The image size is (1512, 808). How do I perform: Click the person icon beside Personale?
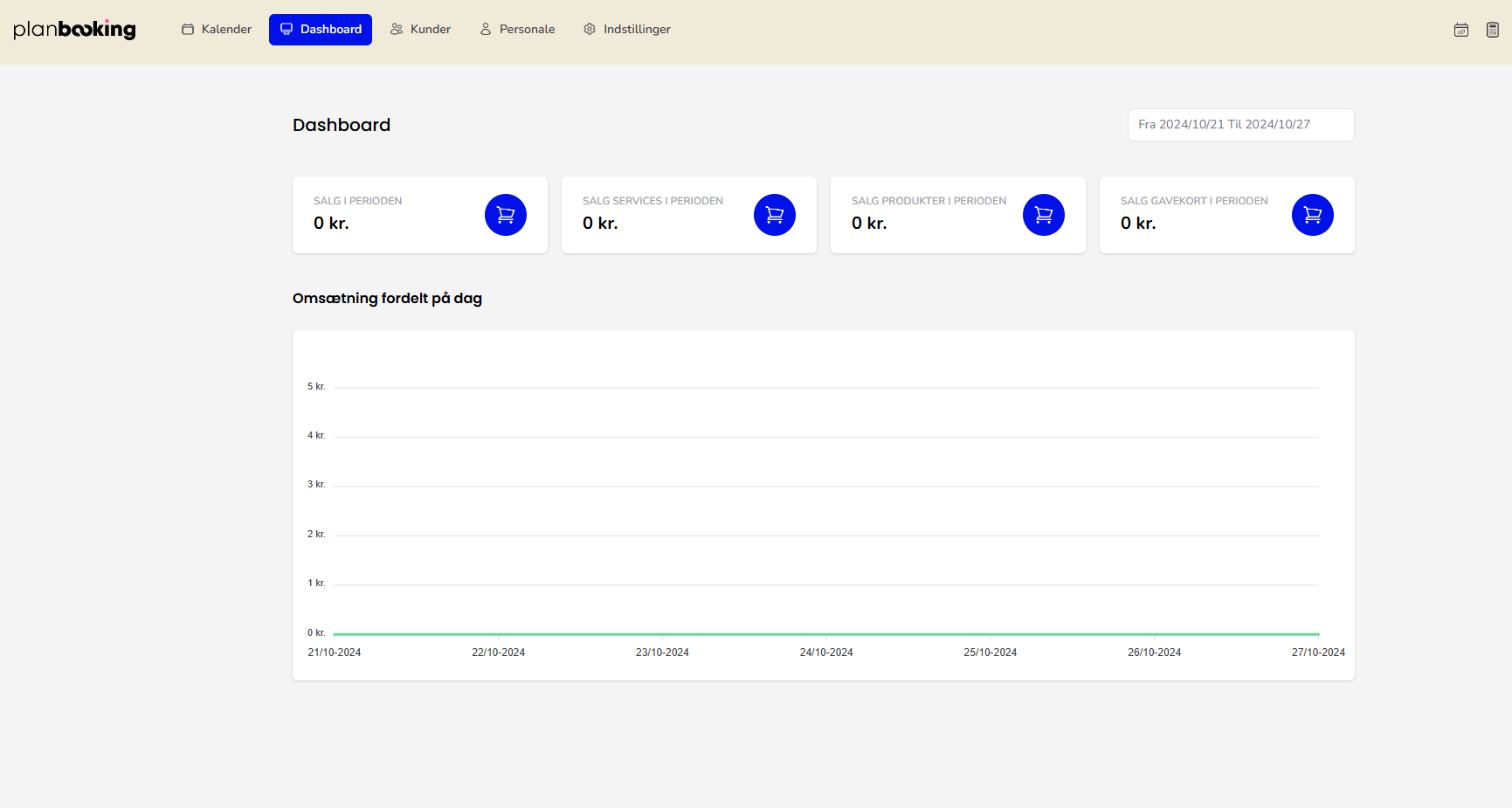pyautogui.click(x=486, y=30)
